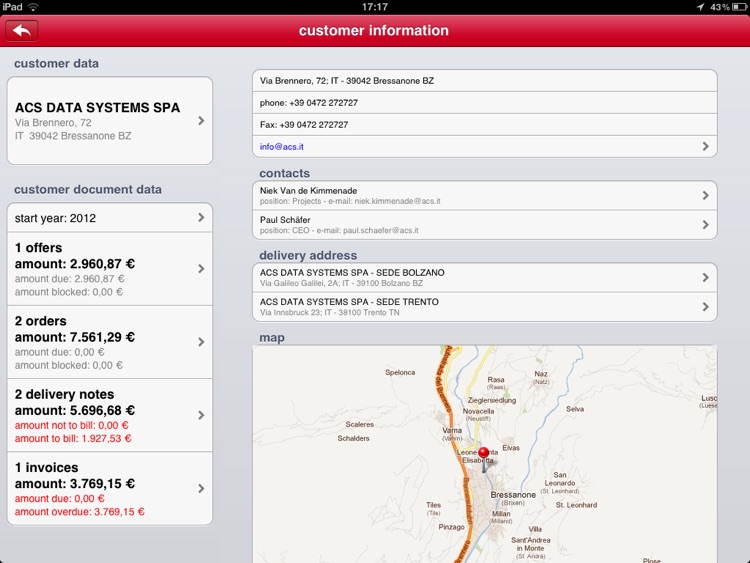
Task: Open contact Niek Van de Kimmenade
Action: [485, 196]
